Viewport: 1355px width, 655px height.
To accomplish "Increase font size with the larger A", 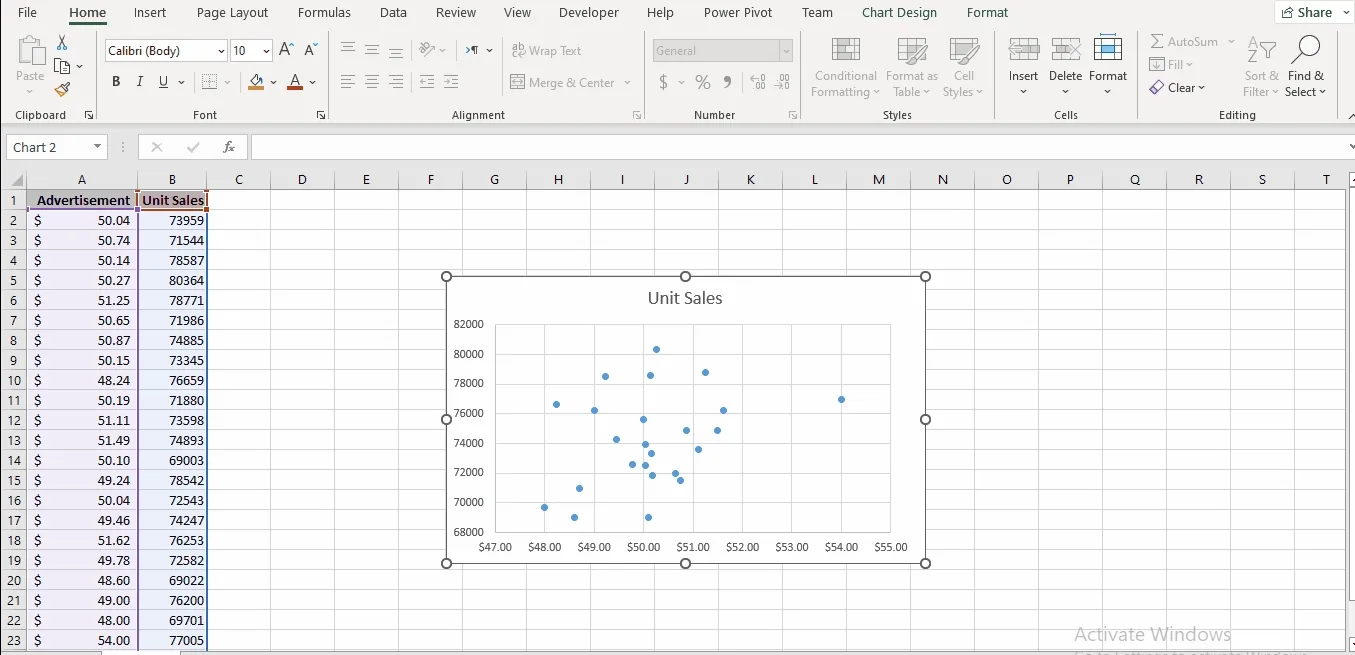I will pos(287,50).
